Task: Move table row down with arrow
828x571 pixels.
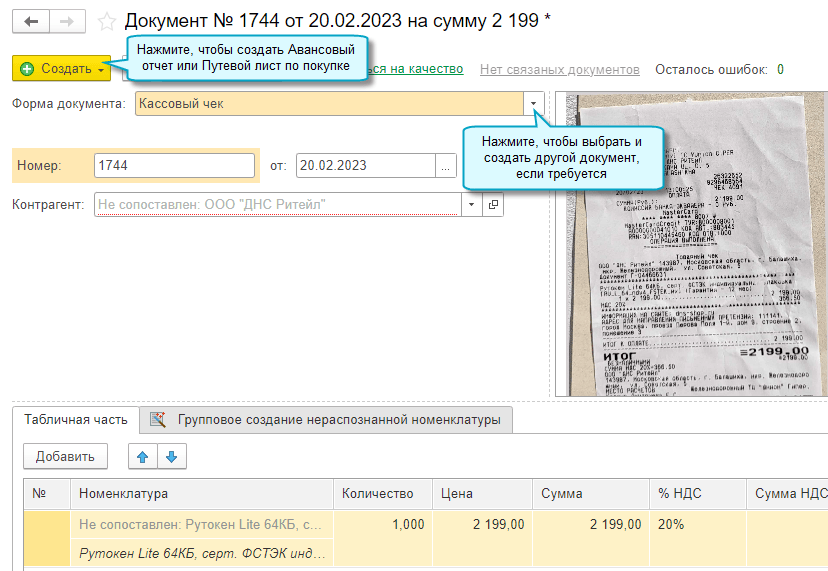Action: (171, 457)
